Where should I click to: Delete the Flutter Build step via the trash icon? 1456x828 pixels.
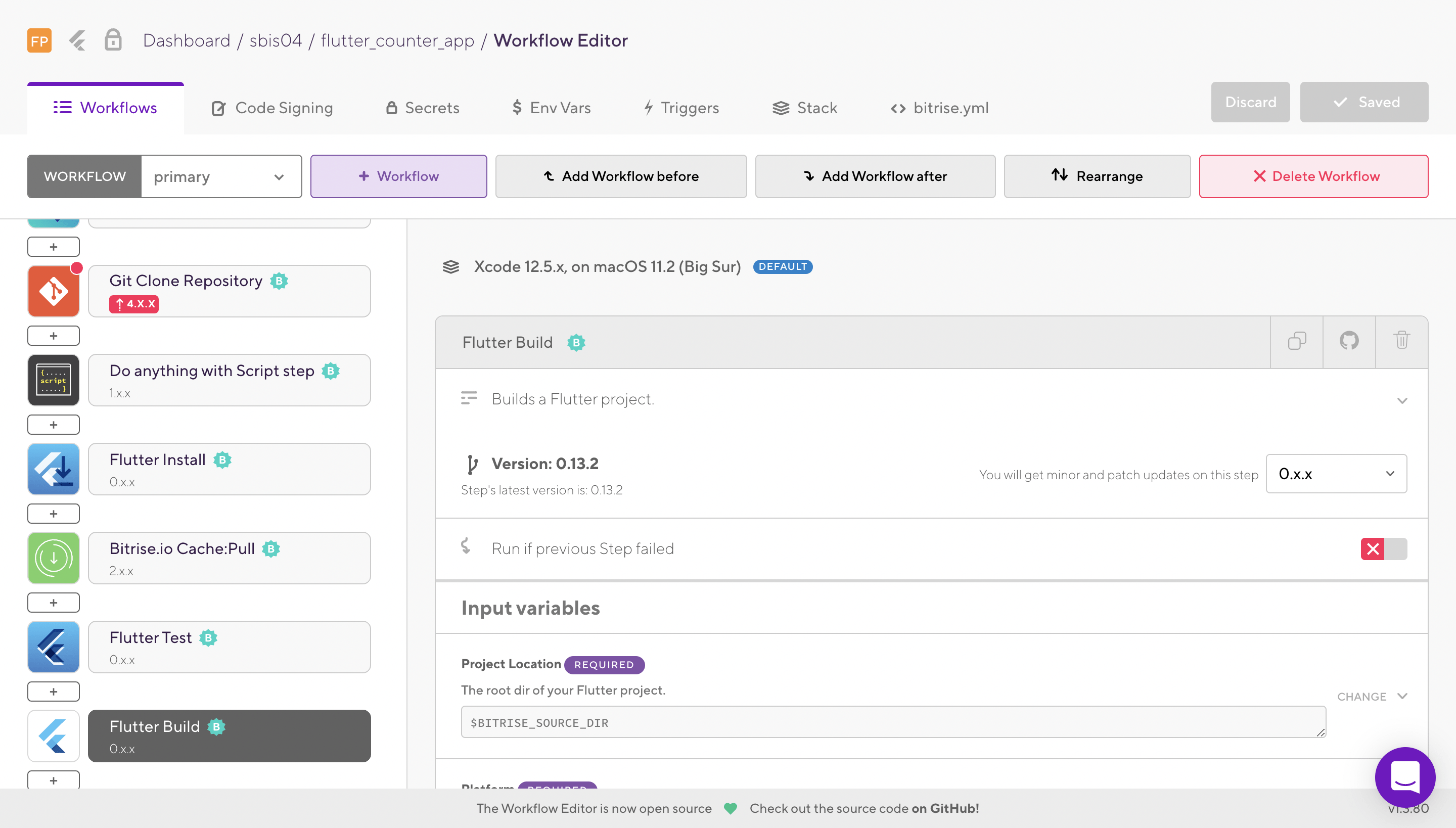pyautogui.click(x=1401, y=341)
